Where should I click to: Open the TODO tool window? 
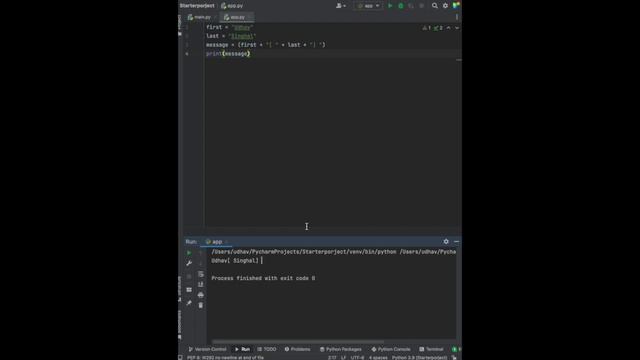click(x=267, y=349)
